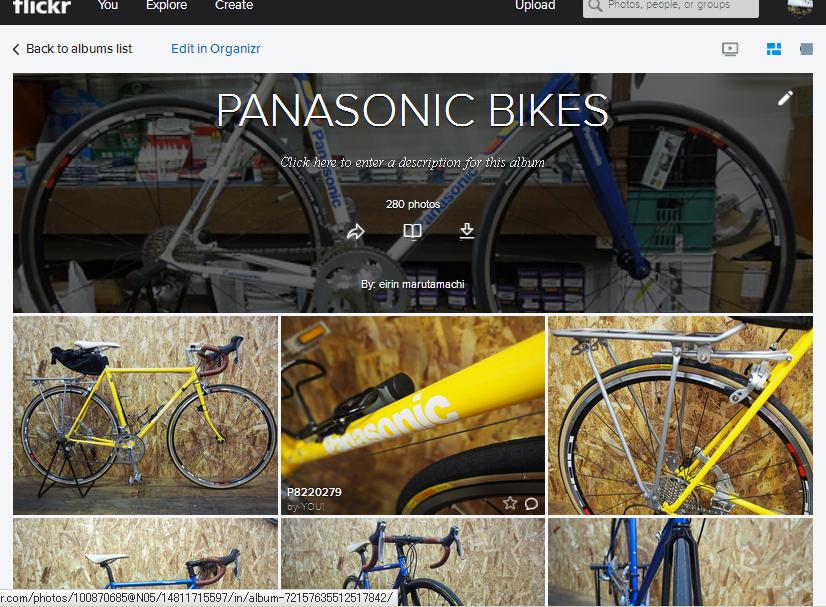Open Edit in Organizr
This screenshot has width=826, height=607.
point(215,49)
